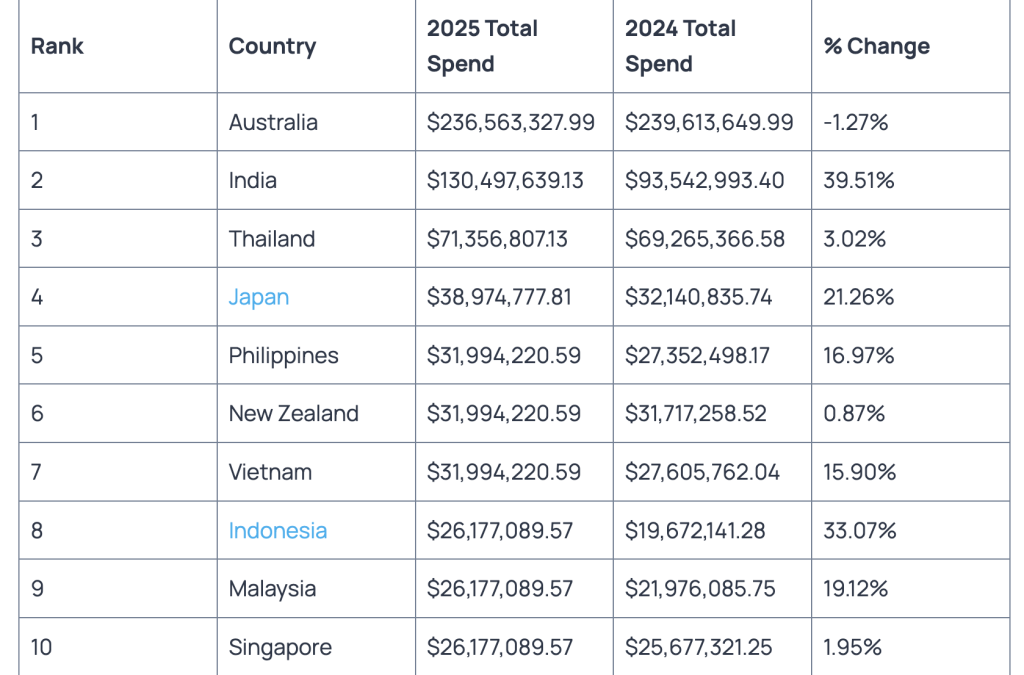This screenshot has width=1024, height=675.
Task: Click Japan's 2025 spend $38,974,777.81
Action: coord(499,297)
